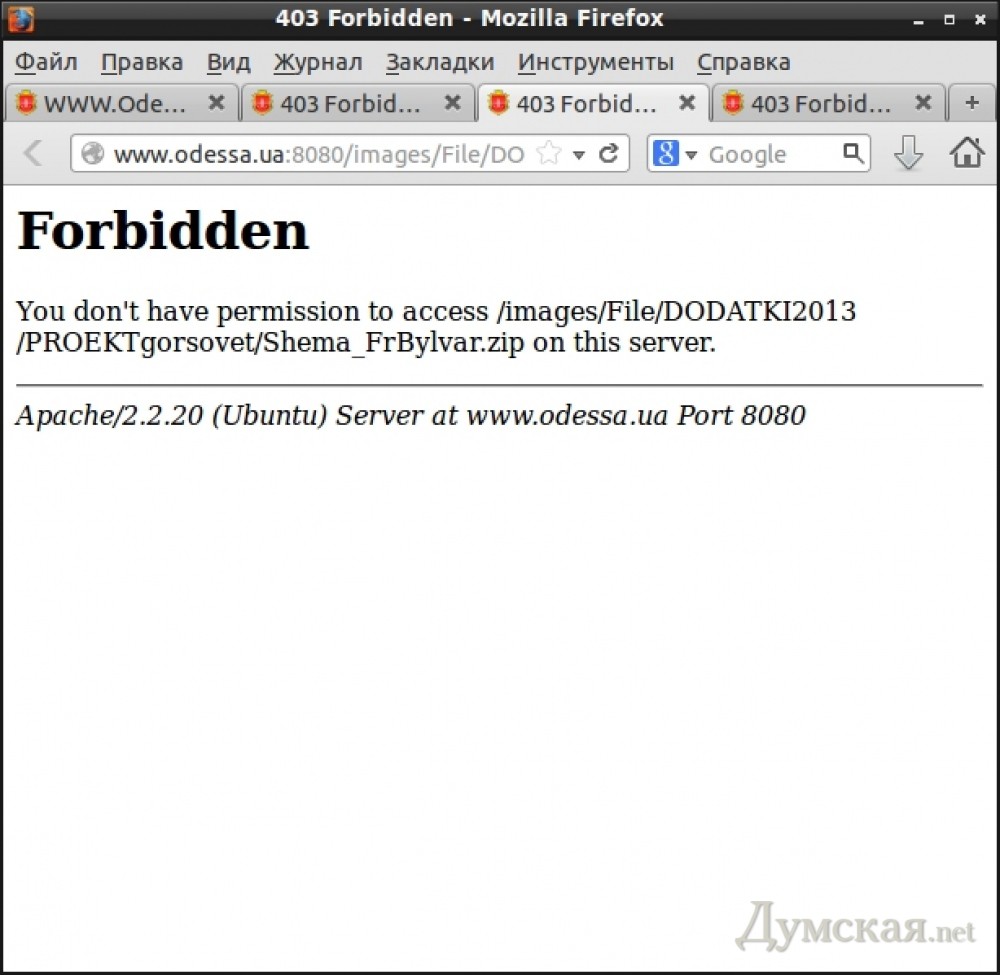This screenshot has width=1000, height=975.
Task: Open the Закладки menu
Action: pos(440,62)
